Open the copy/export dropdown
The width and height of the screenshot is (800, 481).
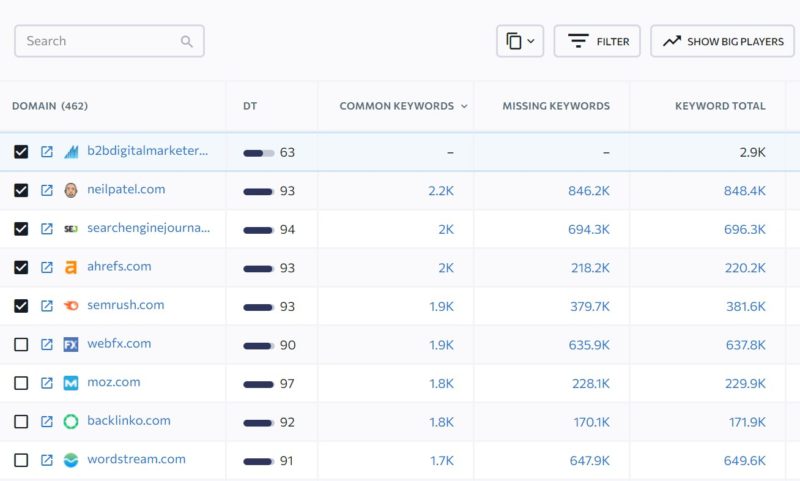click(520, 41)
